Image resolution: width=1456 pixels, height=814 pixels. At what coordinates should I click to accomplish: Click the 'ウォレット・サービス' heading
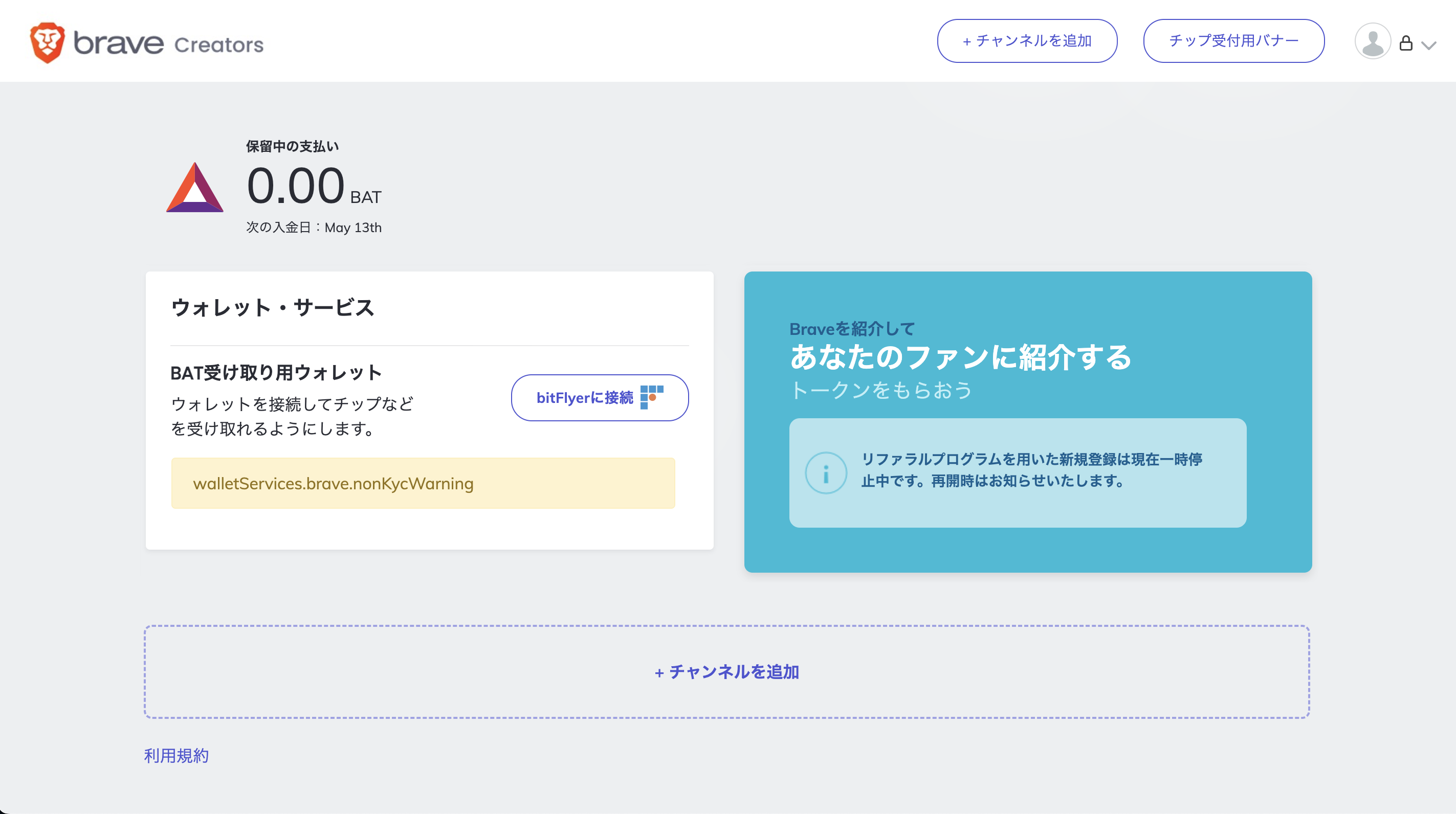[x=273, y=307]
